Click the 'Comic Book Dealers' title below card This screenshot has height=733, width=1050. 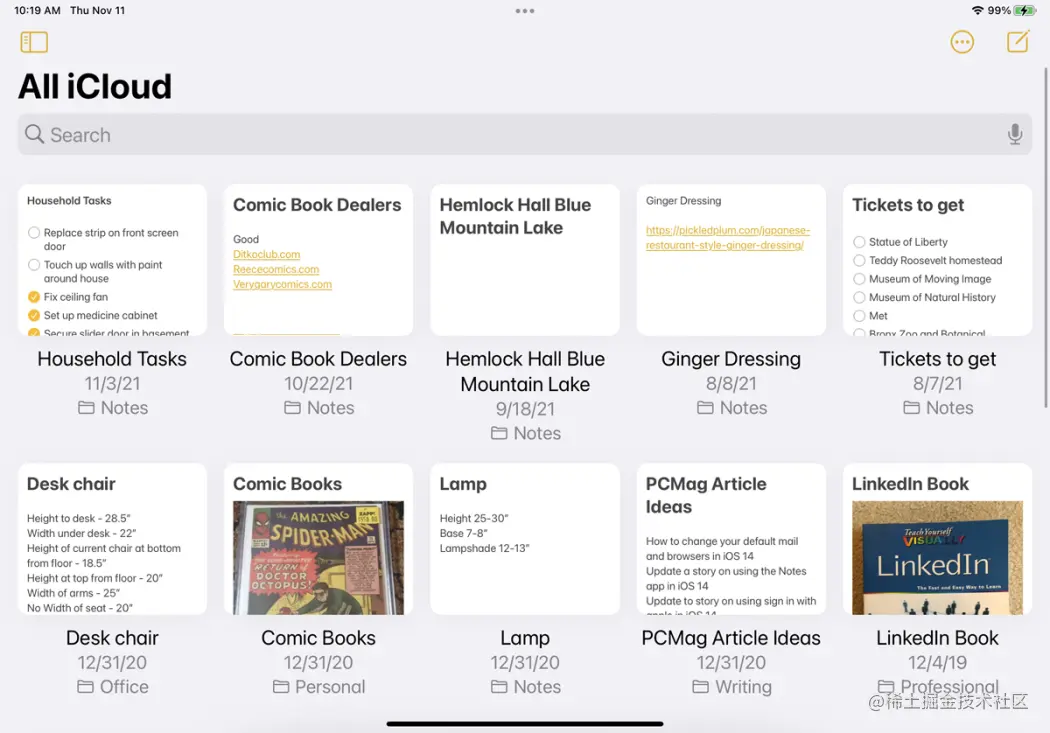pos(318,359)
